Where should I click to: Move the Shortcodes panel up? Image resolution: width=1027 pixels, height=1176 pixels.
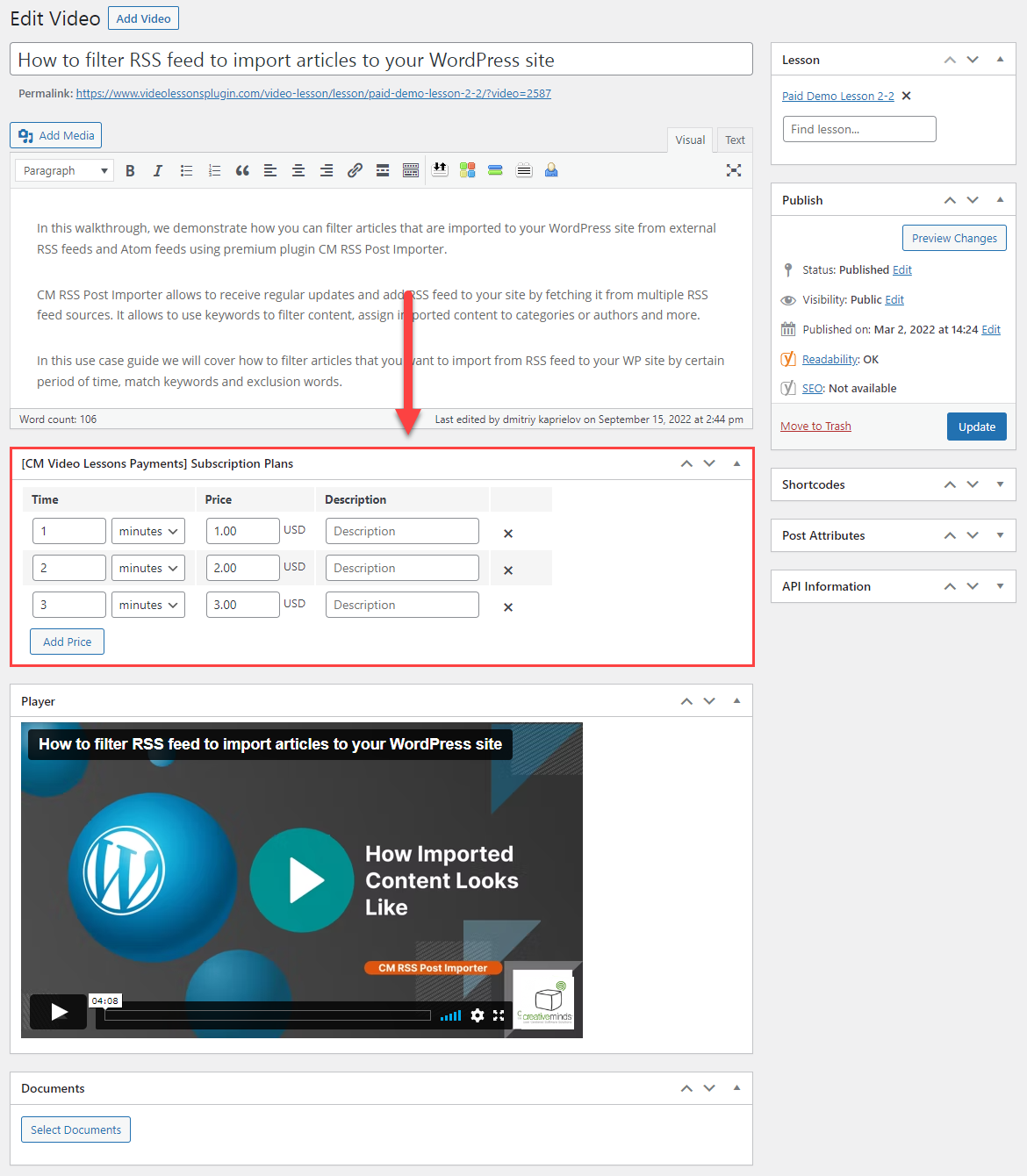pos(950,484)
